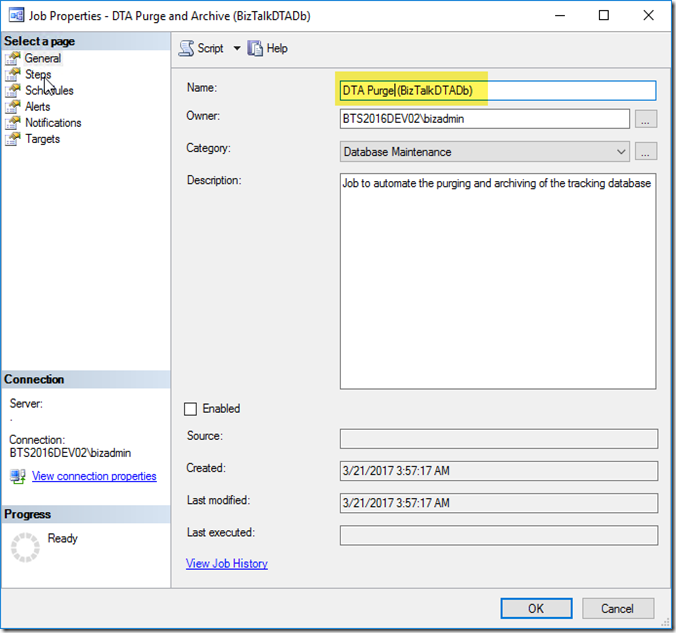Click inside the Owner text field
The image size is (676, 633).
click(485, 119)
